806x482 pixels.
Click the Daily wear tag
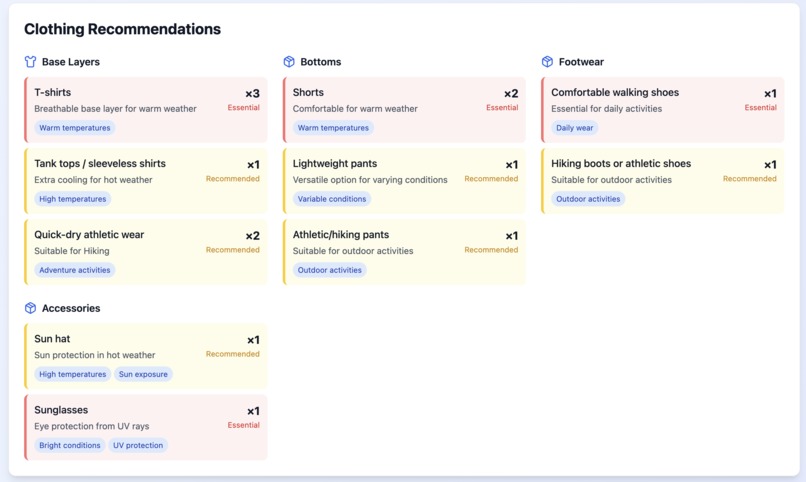[574, 128]
